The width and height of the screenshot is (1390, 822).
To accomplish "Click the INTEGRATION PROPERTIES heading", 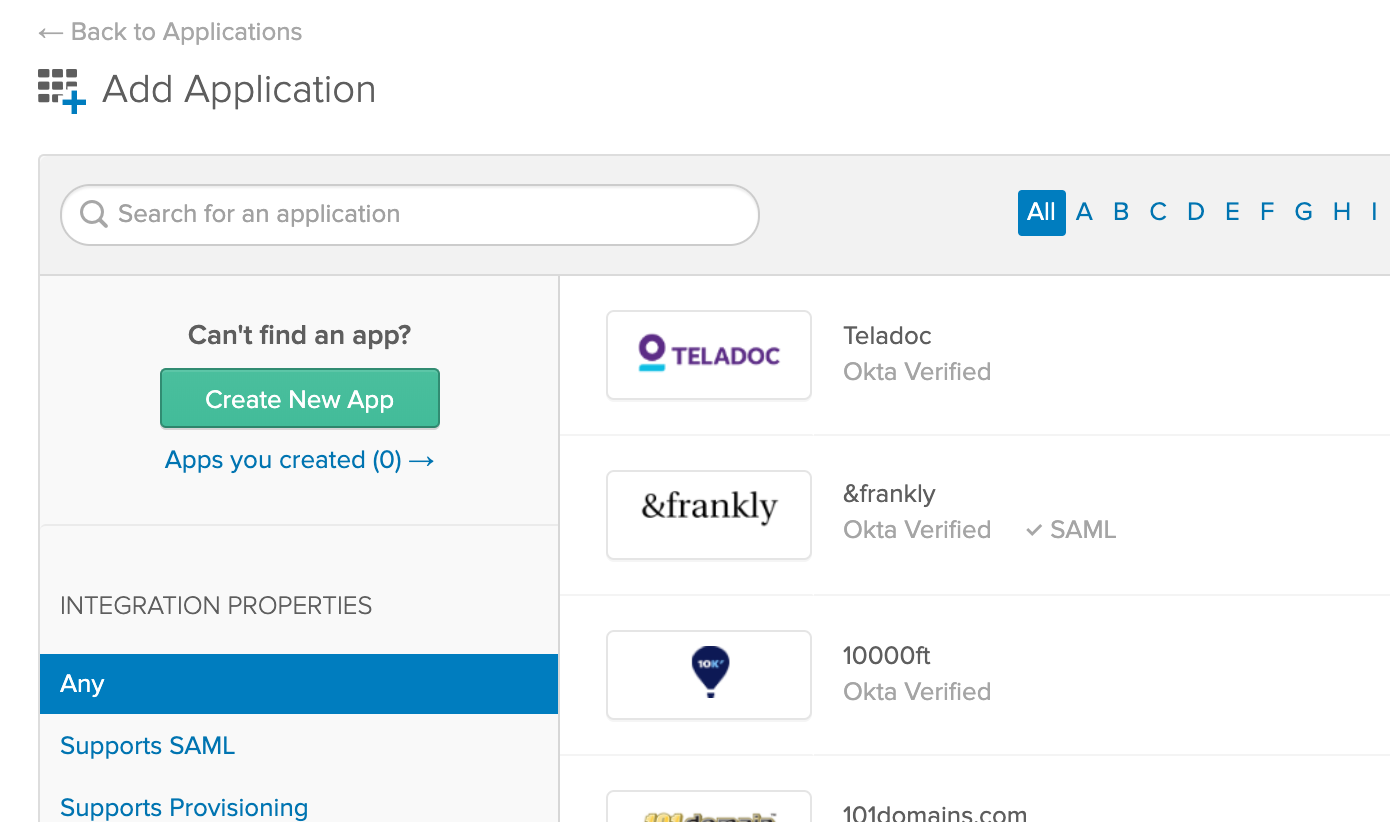I will point(216,606).
